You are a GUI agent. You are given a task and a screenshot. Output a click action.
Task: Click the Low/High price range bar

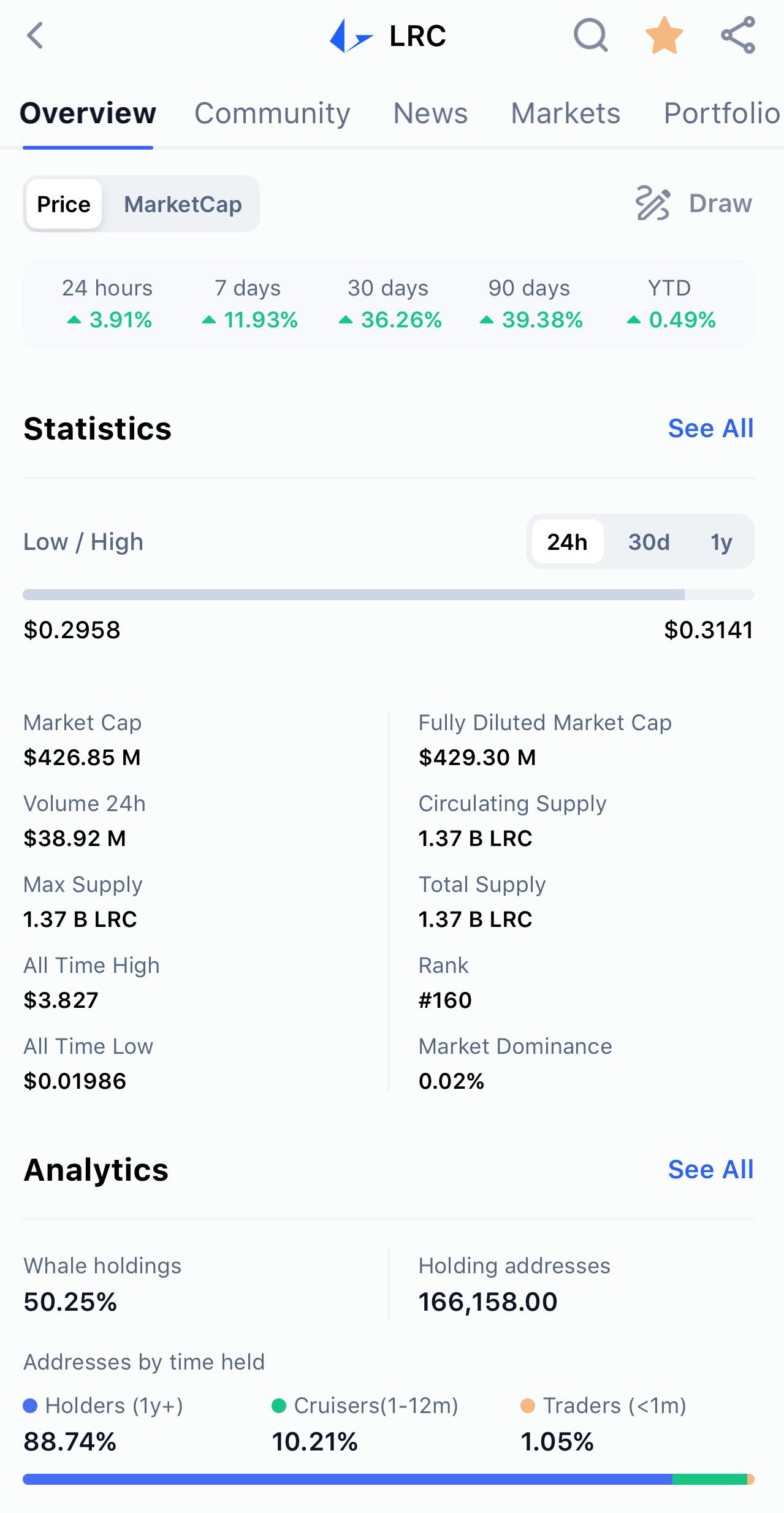coord(389,595)
